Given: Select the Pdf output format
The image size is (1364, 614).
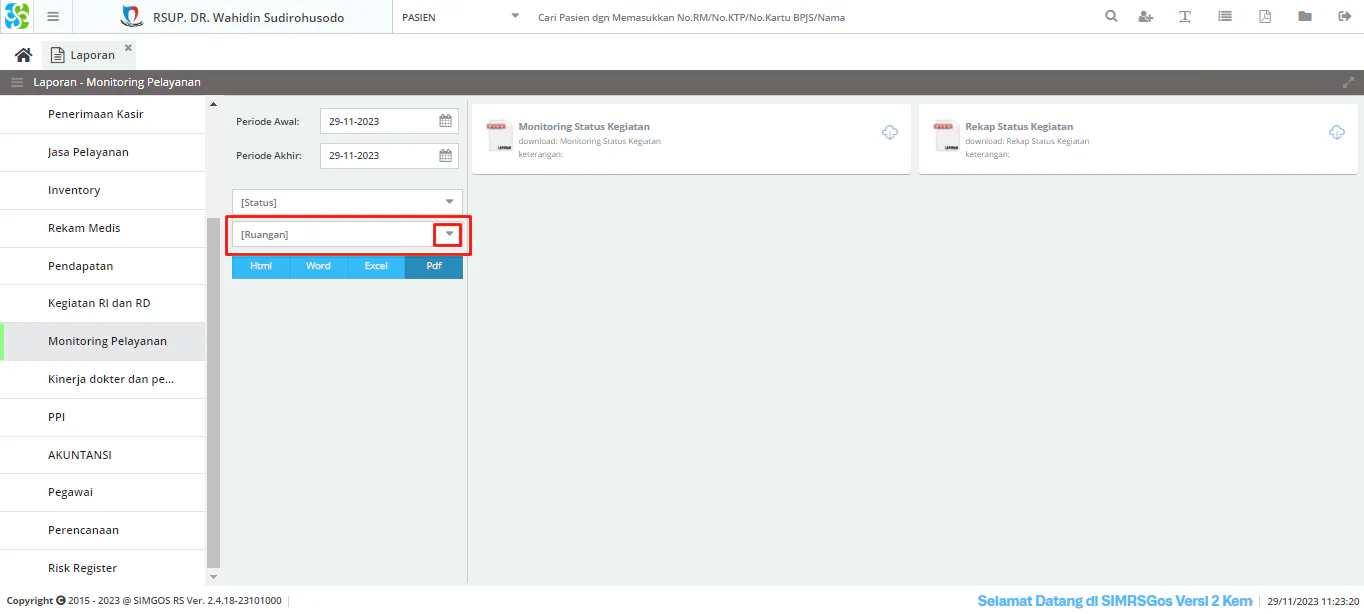Looking at the screenshot, I should click(x=434, y=267).
